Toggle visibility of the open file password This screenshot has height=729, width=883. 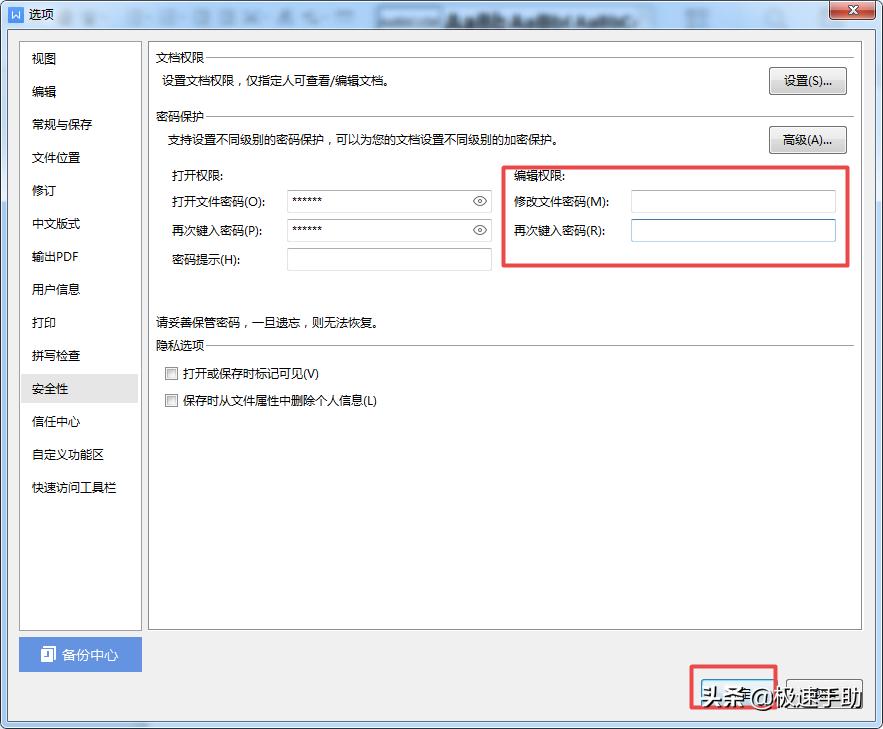pyautogui.click(x=478, y=201)
